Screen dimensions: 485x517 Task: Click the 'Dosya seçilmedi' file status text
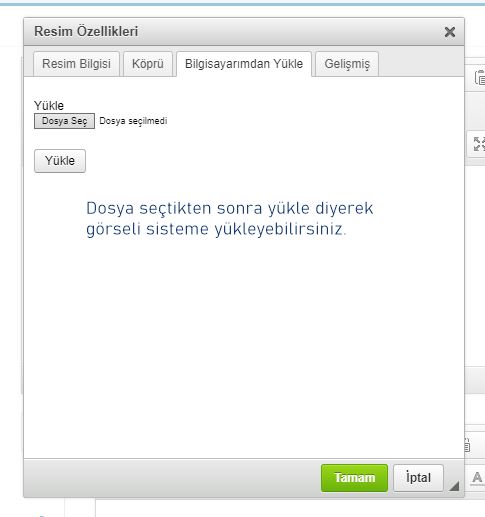(133, 121)
